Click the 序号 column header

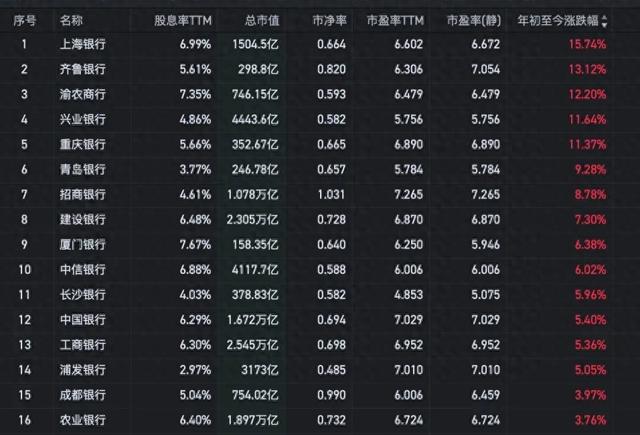pos(25,19)
